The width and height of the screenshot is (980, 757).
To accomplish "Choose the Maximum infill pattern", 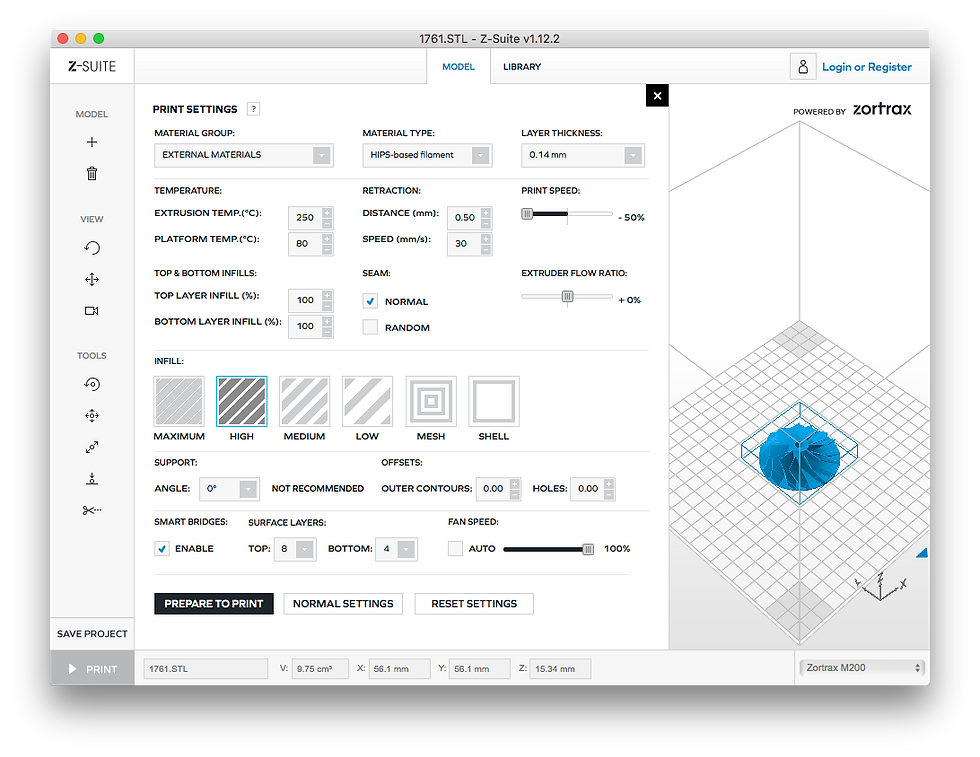I will coord(179,401).
